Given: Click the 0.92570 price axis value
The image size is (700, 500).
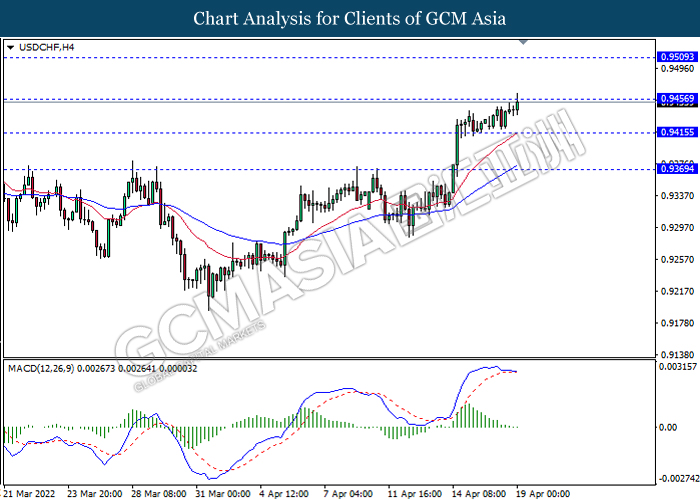Looking at the screenshot, I should pos(678,259).
